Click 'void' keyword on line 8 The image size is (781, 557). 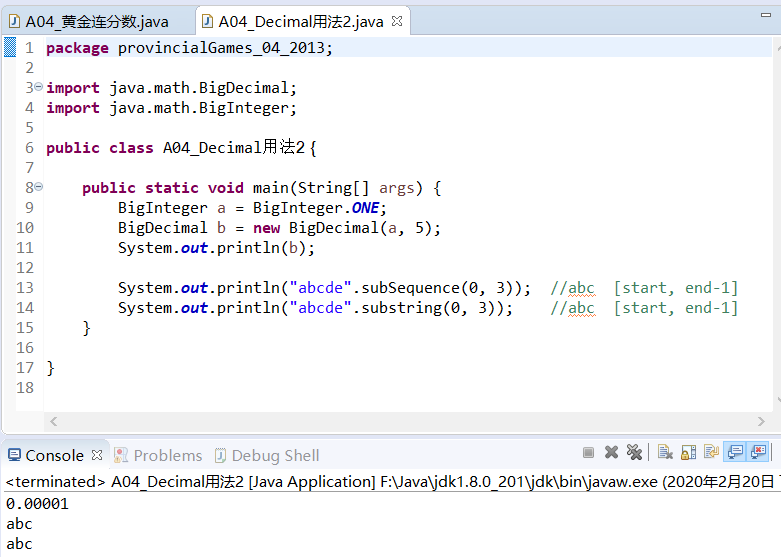pos(226,188)
